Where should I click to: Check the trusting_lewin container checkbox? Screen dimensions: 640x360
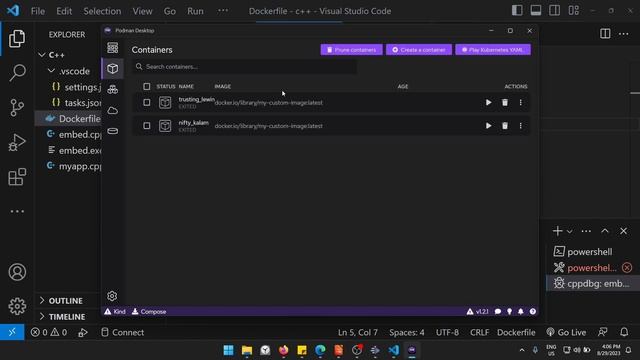point(147,102)
